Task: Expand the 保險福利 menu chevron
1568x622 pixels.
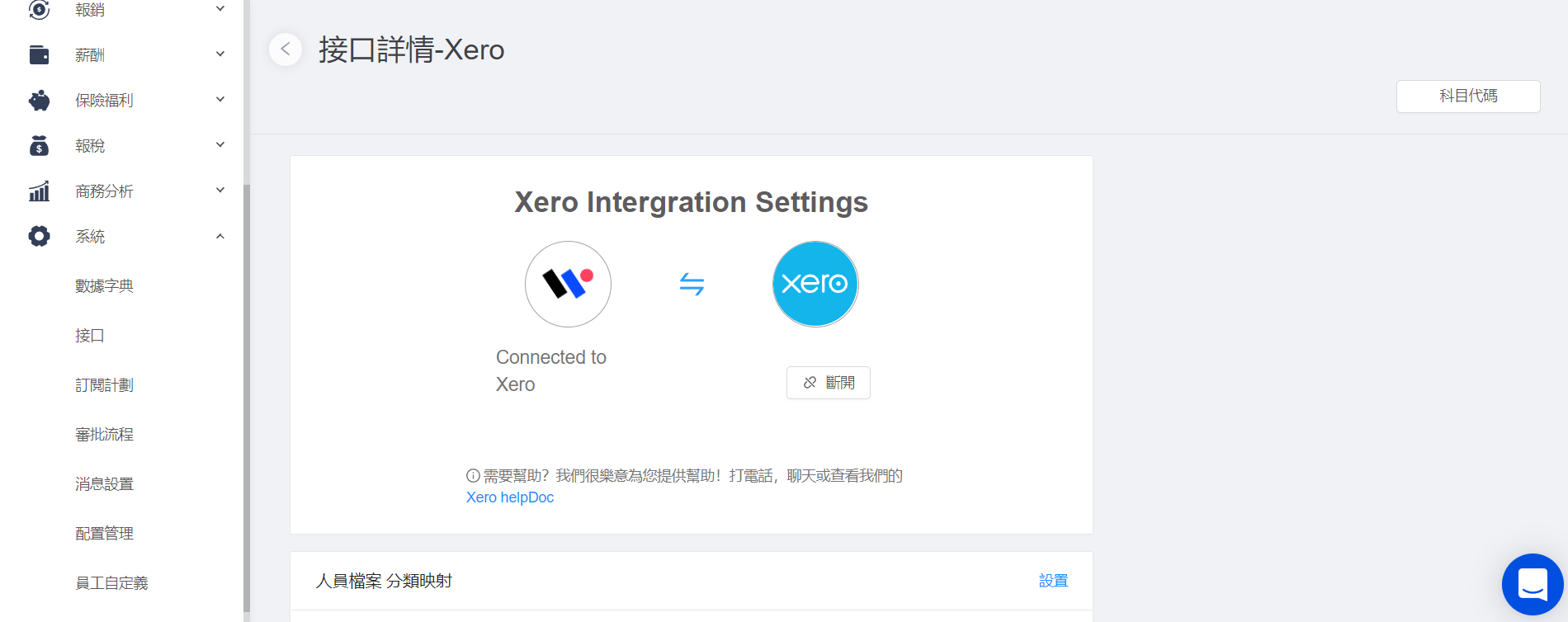Action: 220,100
